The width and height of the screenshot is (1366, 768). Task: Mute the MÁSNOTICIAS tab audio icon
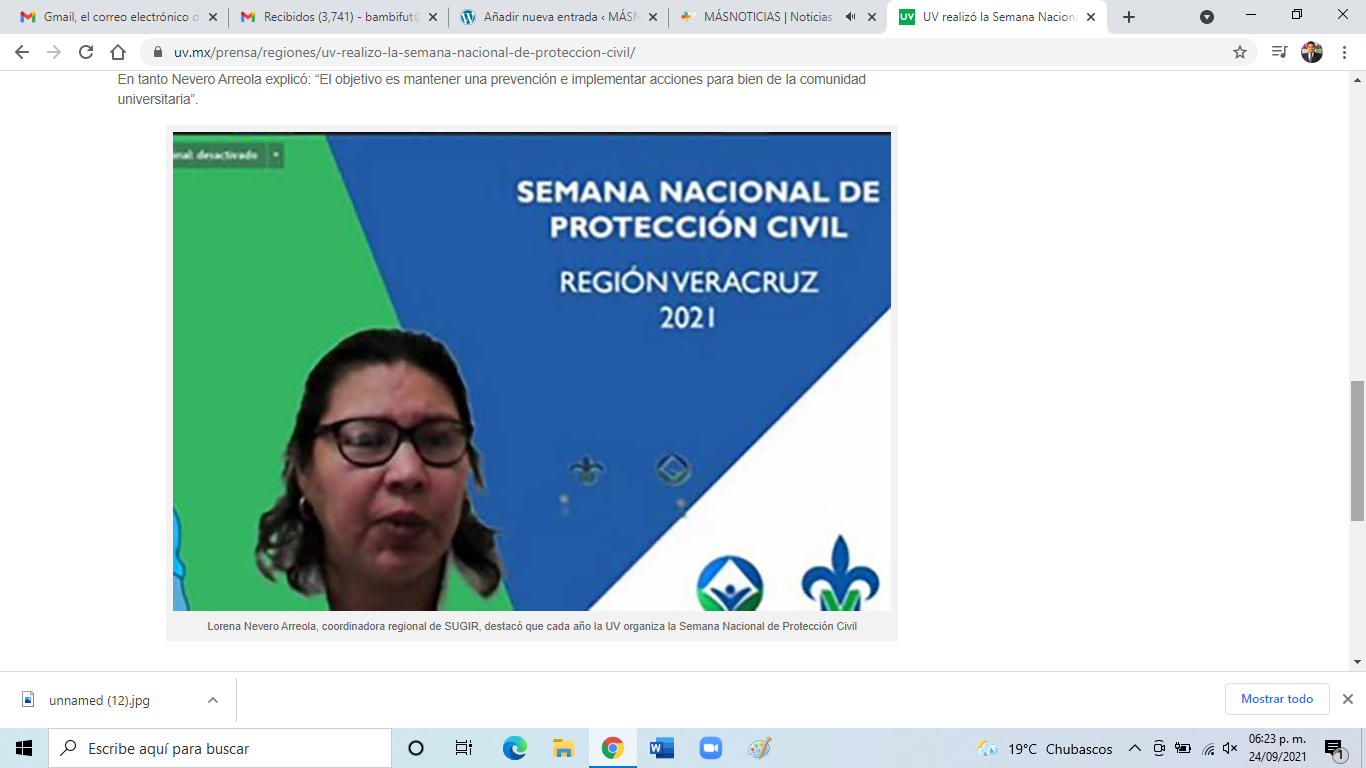850,17
